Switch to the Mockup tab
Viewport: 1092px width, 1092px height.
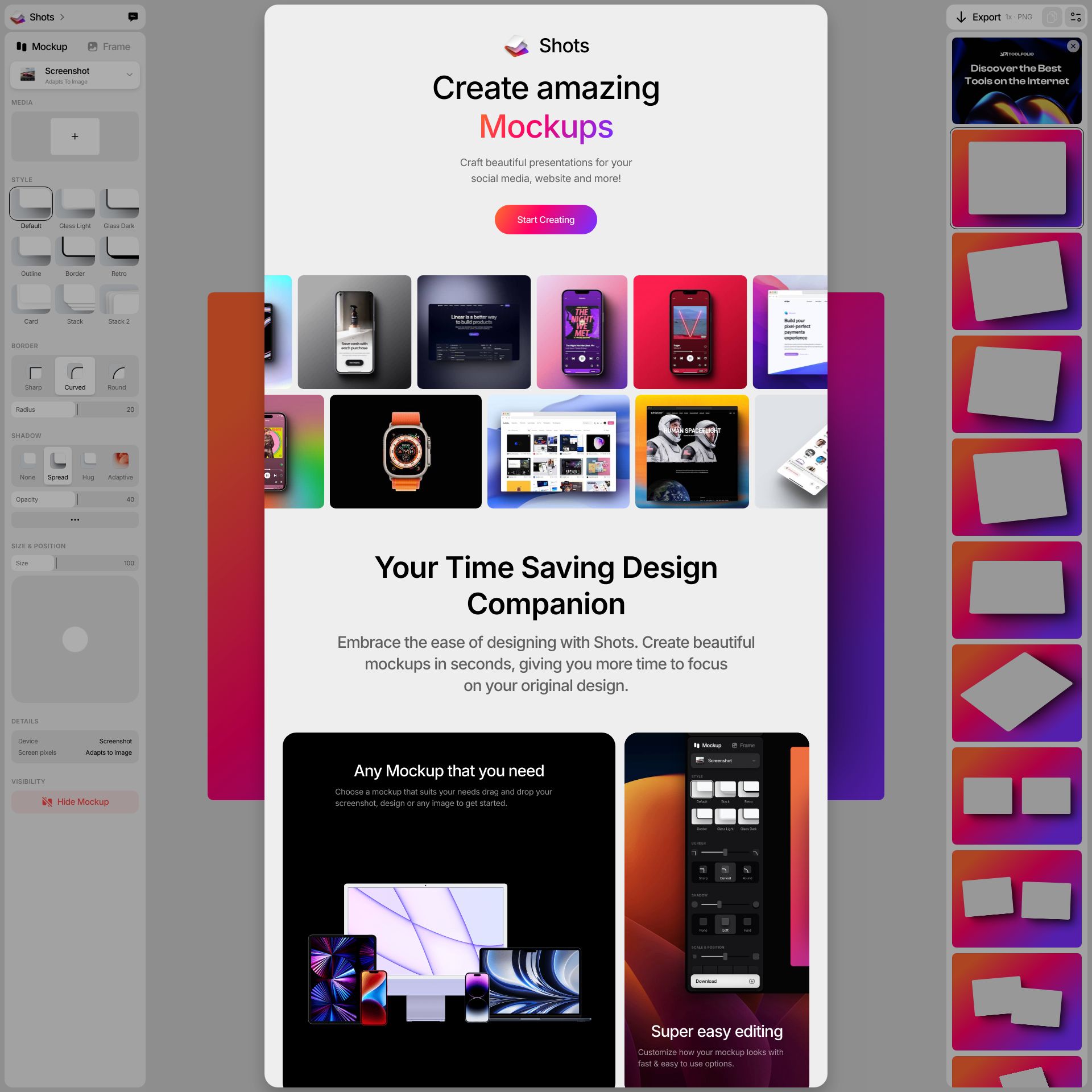[42, 47]
